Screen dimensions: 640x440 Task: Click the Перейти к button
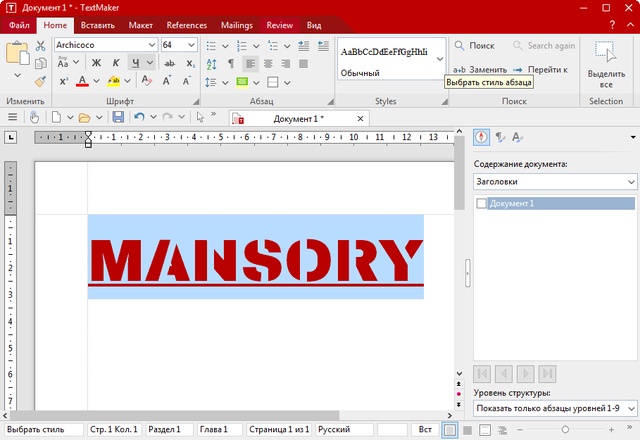[x=540, y=70]
